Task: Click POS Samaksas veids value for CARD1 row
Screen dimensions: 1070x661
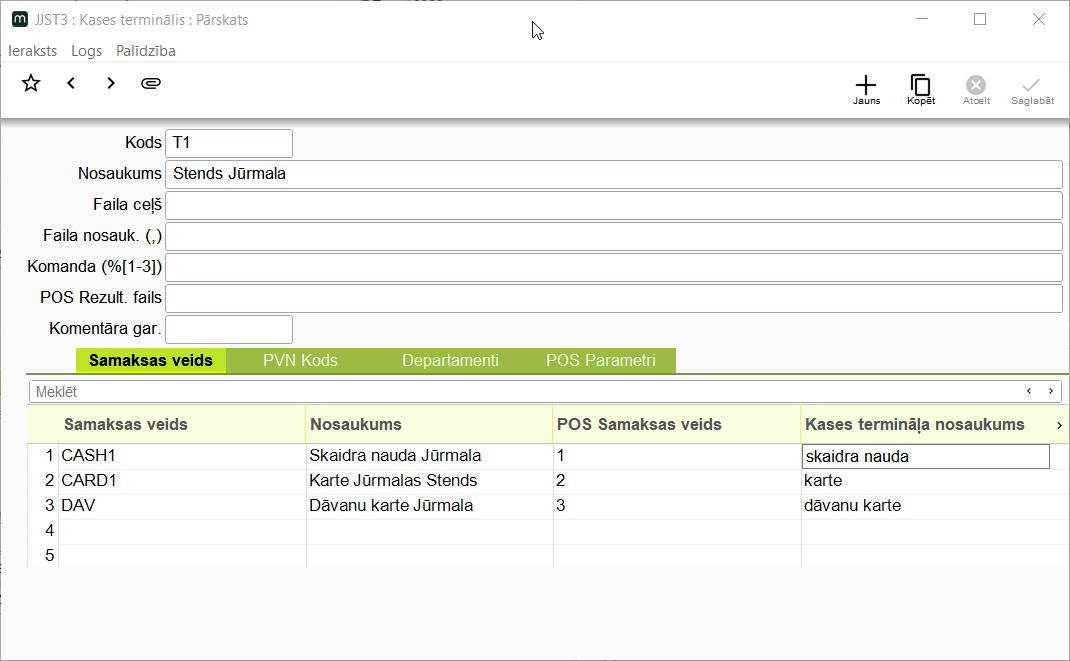Action: point(677,481)
